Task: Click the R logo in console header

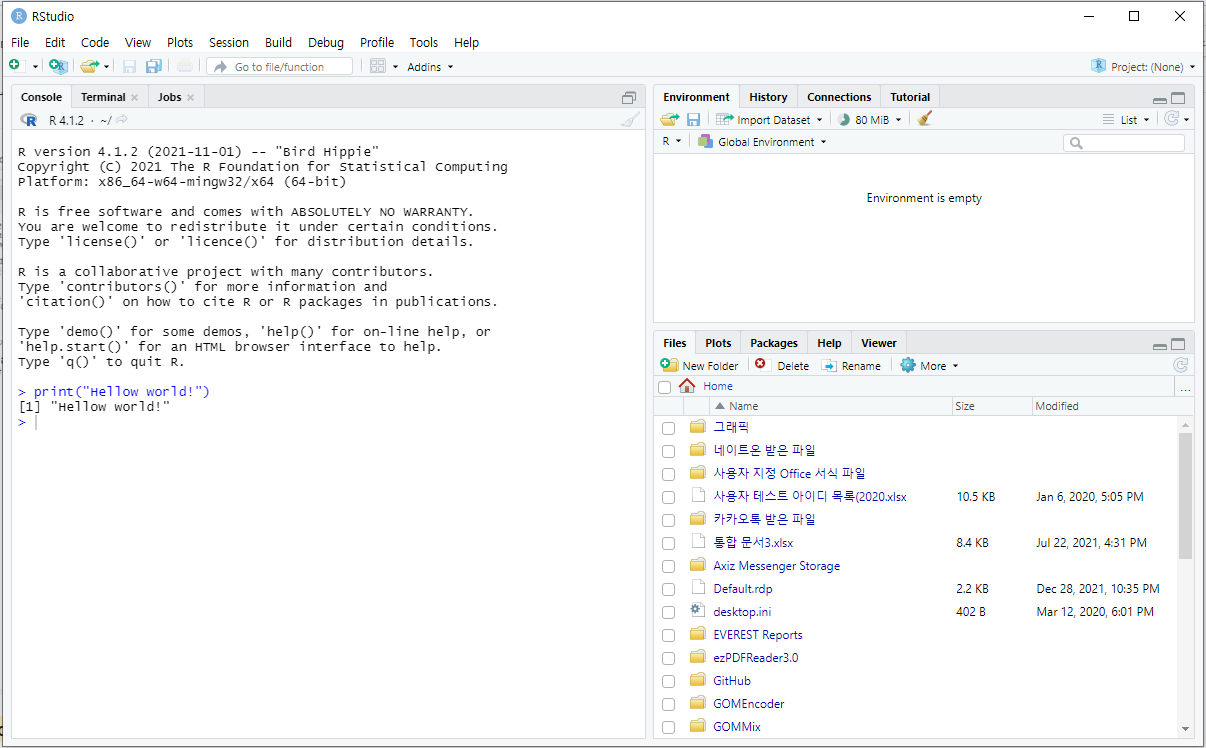Action: (x=29, y=120)
